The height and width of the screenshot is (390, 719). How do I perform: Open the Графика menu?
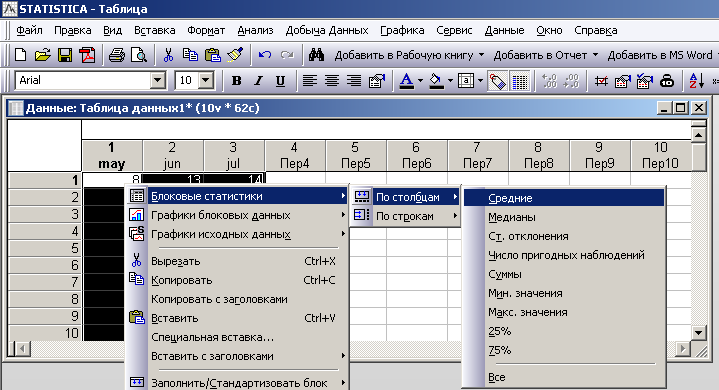point(402,30)
